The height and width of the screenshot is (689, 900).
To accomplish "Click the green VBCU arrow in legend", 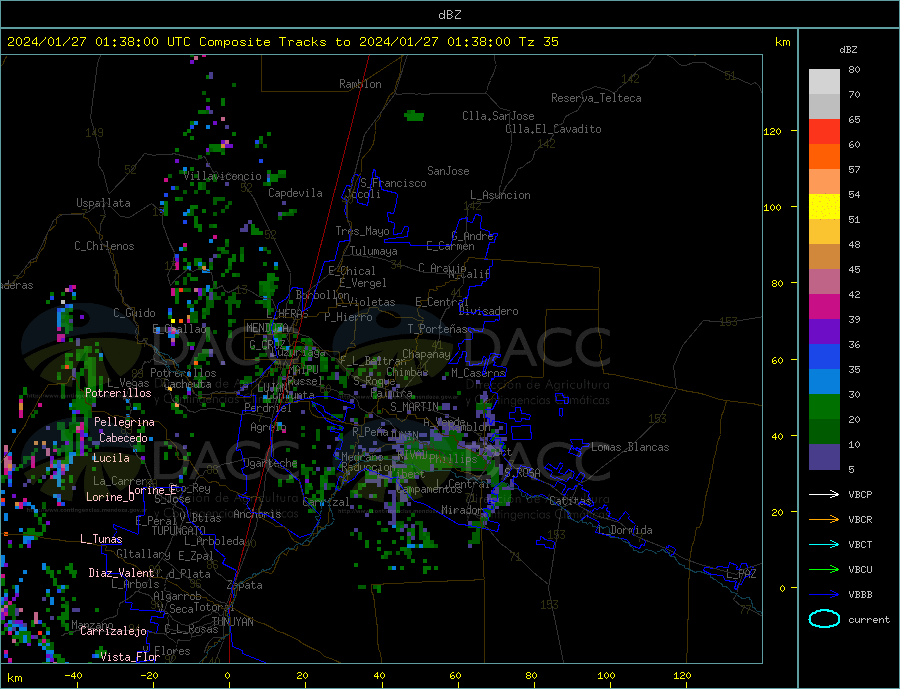I will 824,570.
